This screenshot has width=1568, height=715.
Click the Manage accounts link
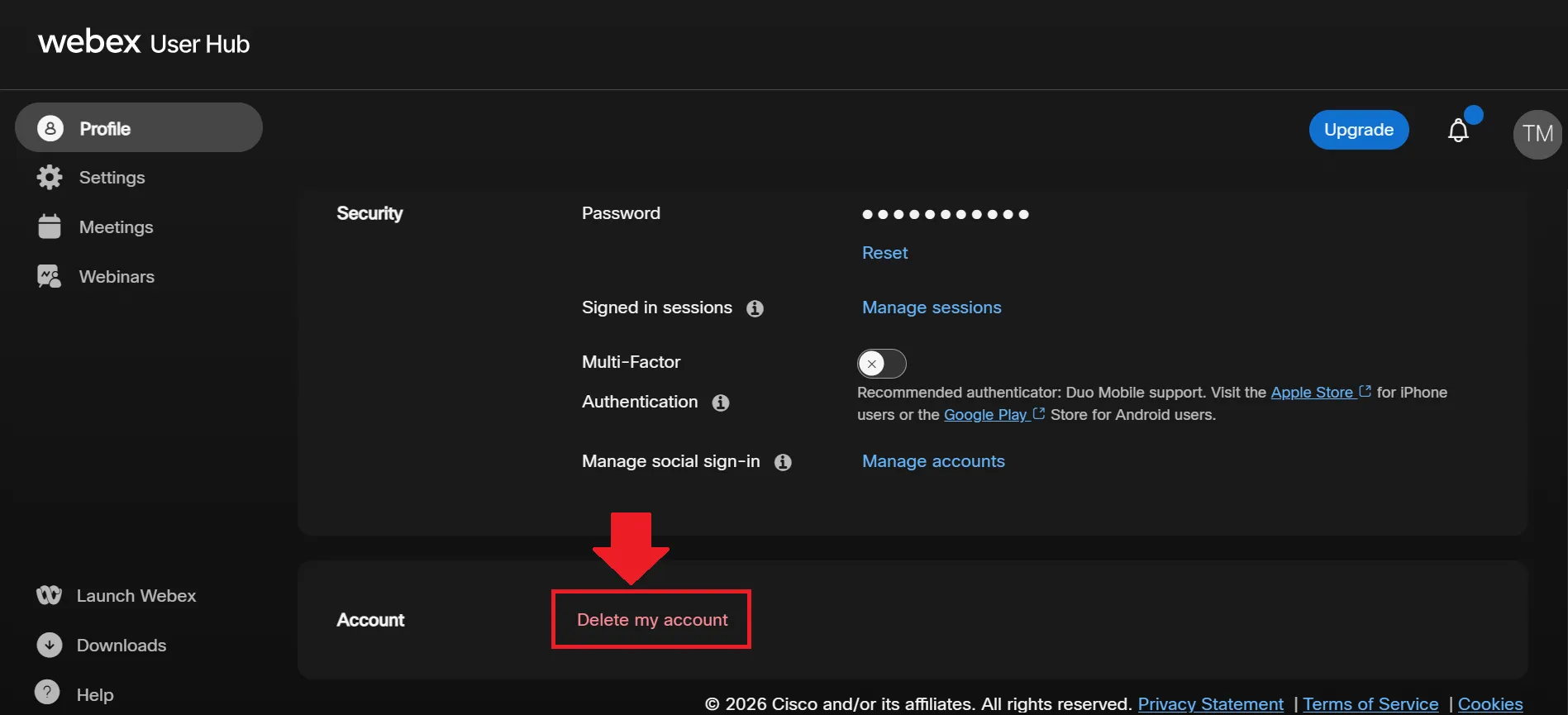coord(933,461)
